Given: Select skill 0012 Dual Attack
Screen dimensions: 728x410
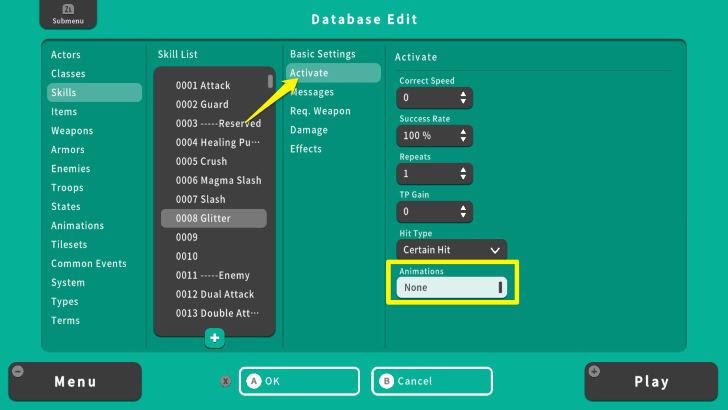Looking at the screenshot, I should click(x=214, y=295).
